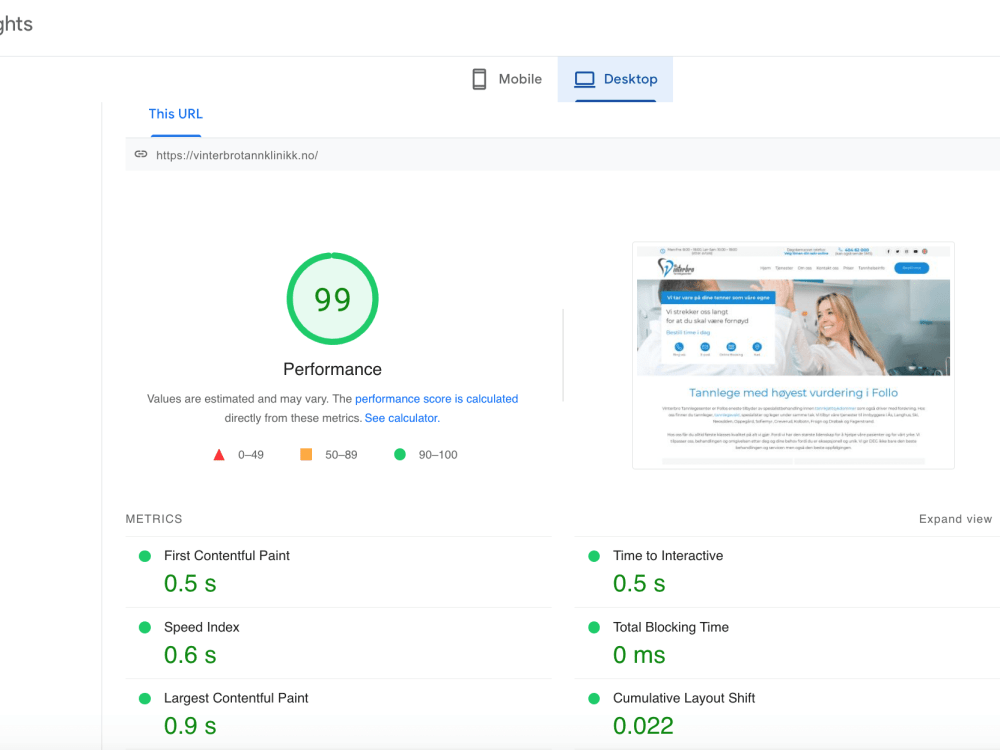The width and height of the screenshot is (1000, 750).
Task: Click the Performance heading
Action: coord(332,369)
